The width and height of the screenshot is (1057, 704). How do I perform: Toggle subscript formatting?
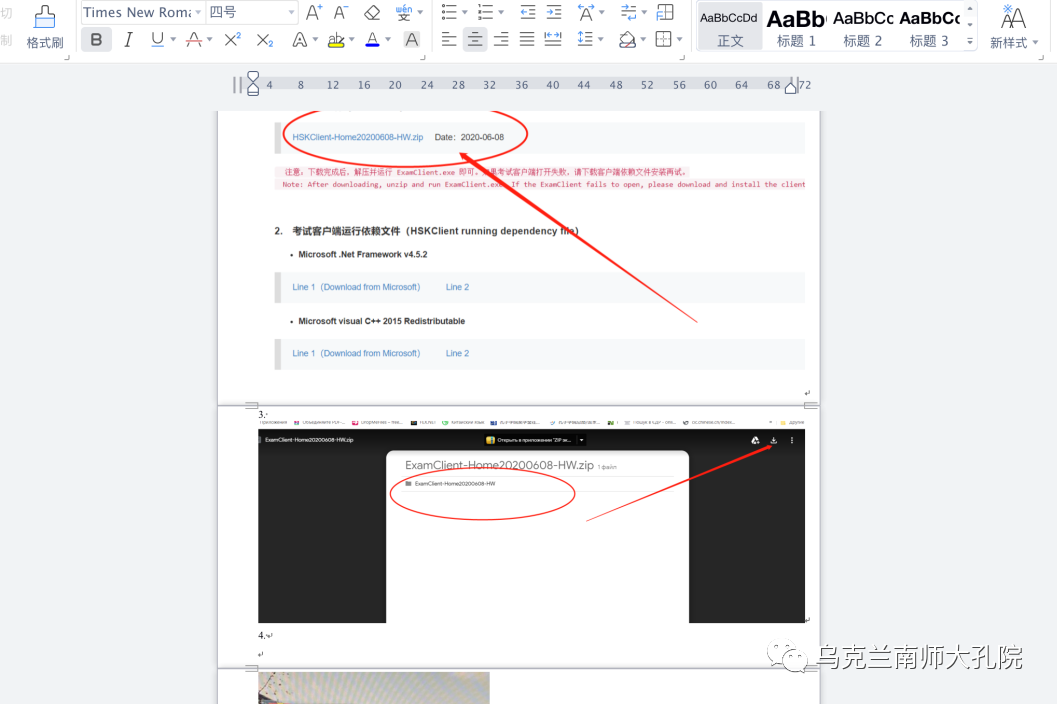click(x=265, y=40)
